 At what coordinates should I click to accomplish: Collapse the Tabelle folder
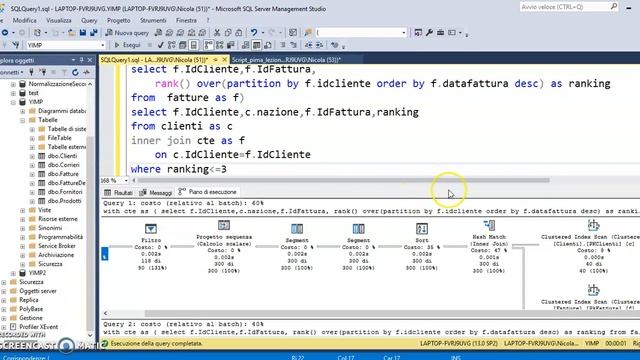click(x=23, y=120)
